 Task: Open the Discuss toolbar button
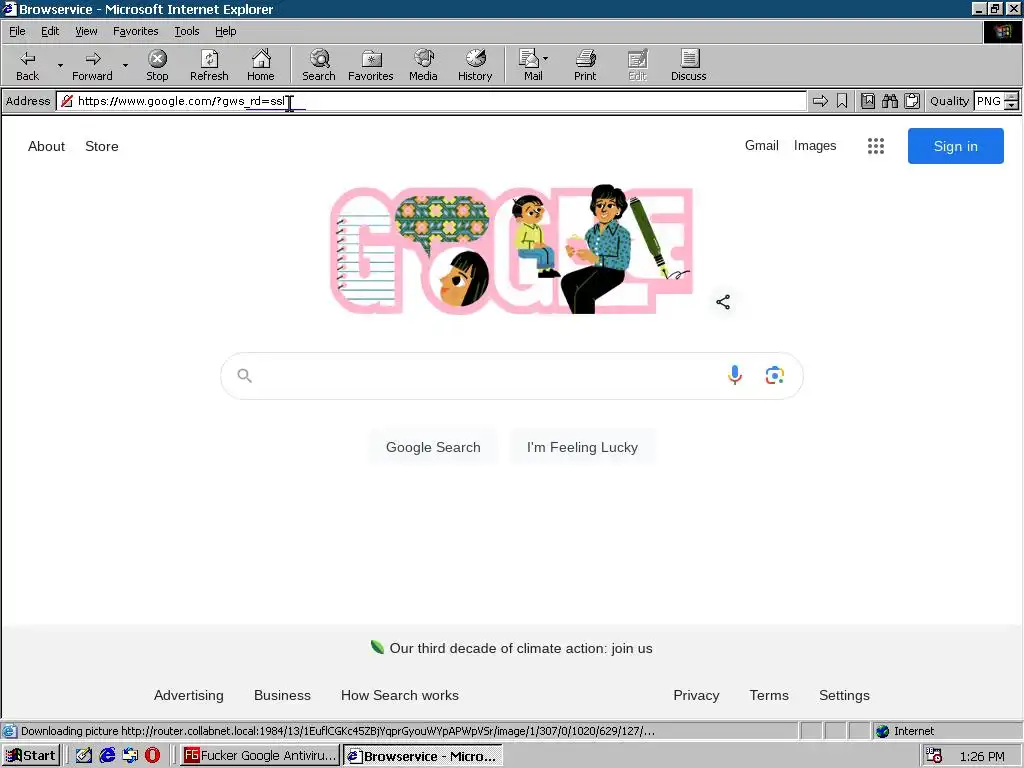(x=688, y=65)
